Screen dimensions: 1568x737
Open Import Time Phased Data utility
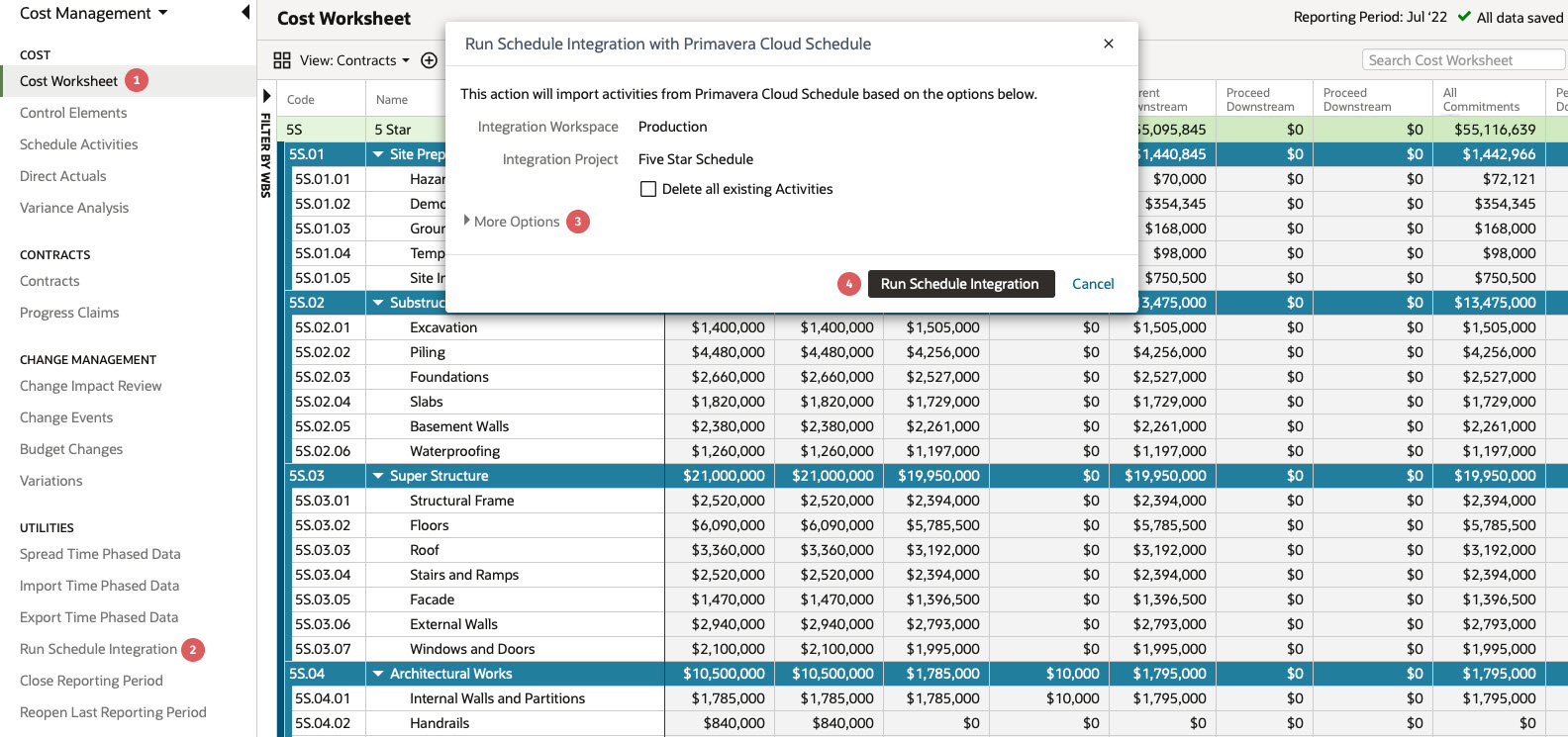(x=99, y=586)
